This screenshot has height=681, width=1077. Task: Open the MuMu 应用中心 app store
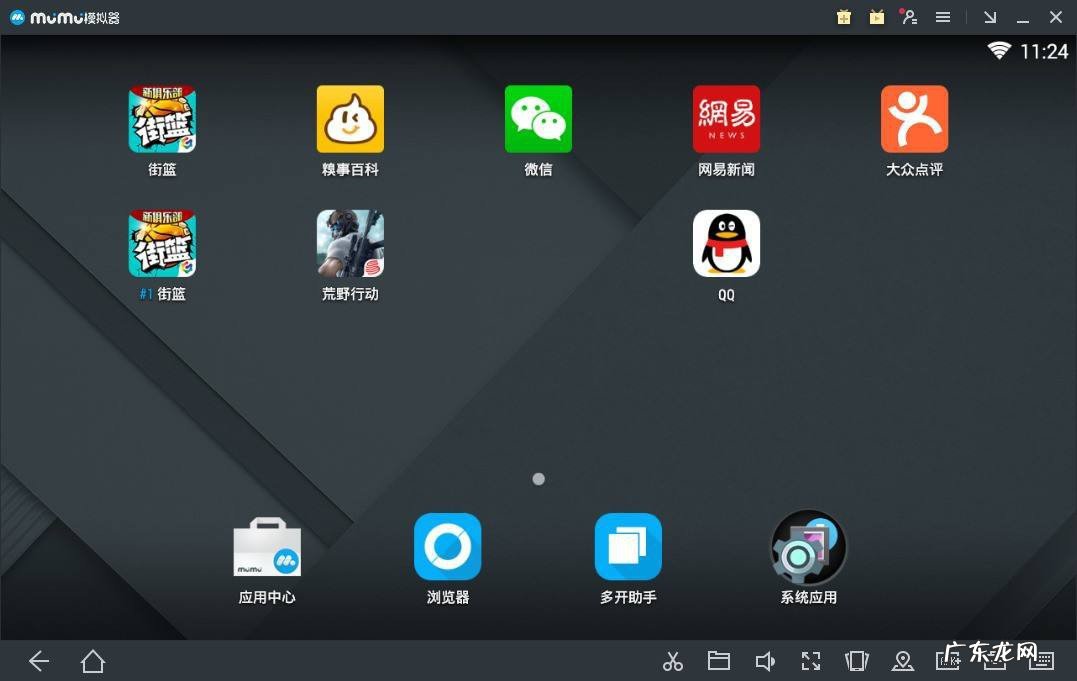point(267,547)
